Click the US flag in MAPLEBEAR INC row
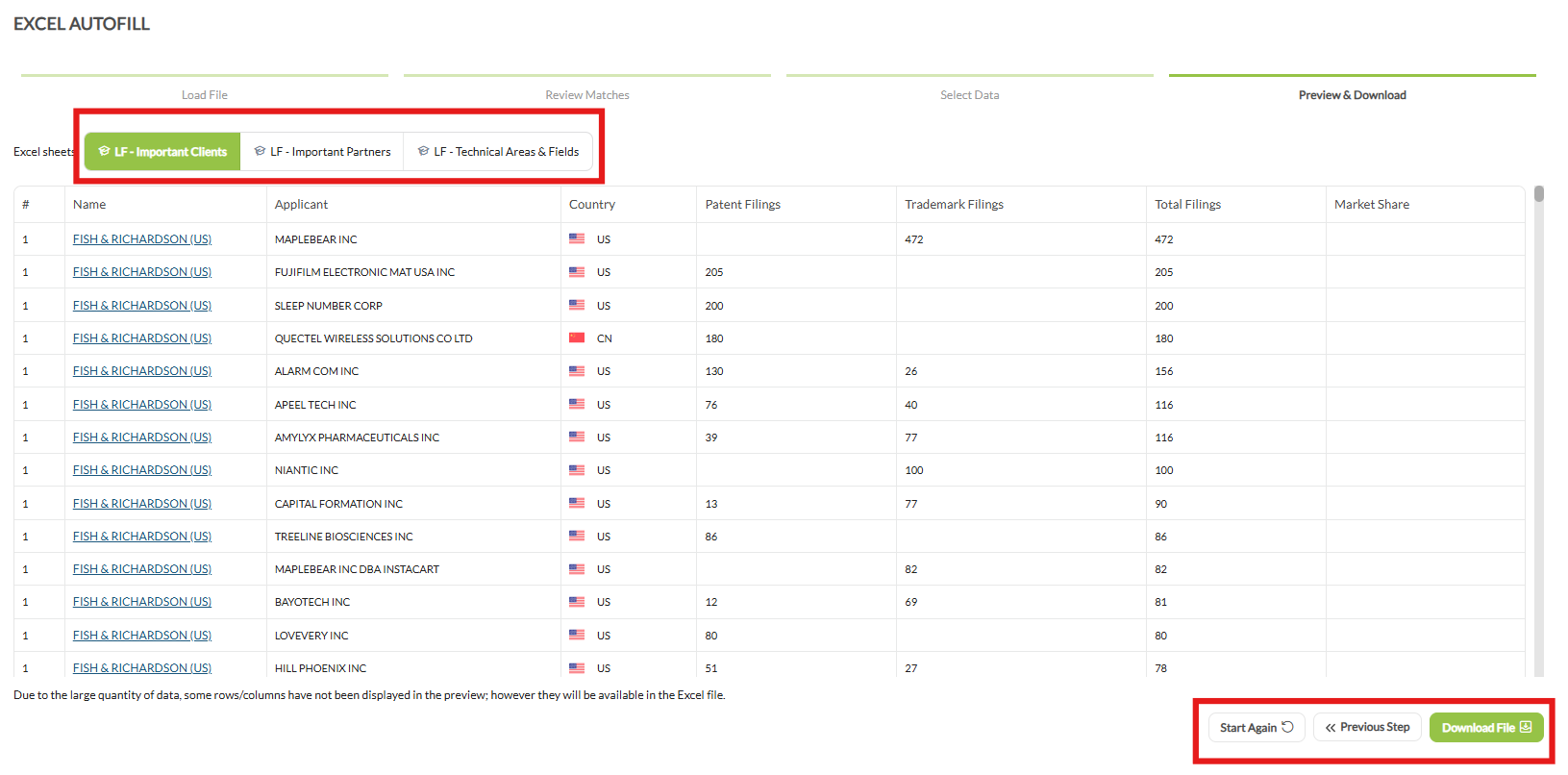 [x=577, y=238]
